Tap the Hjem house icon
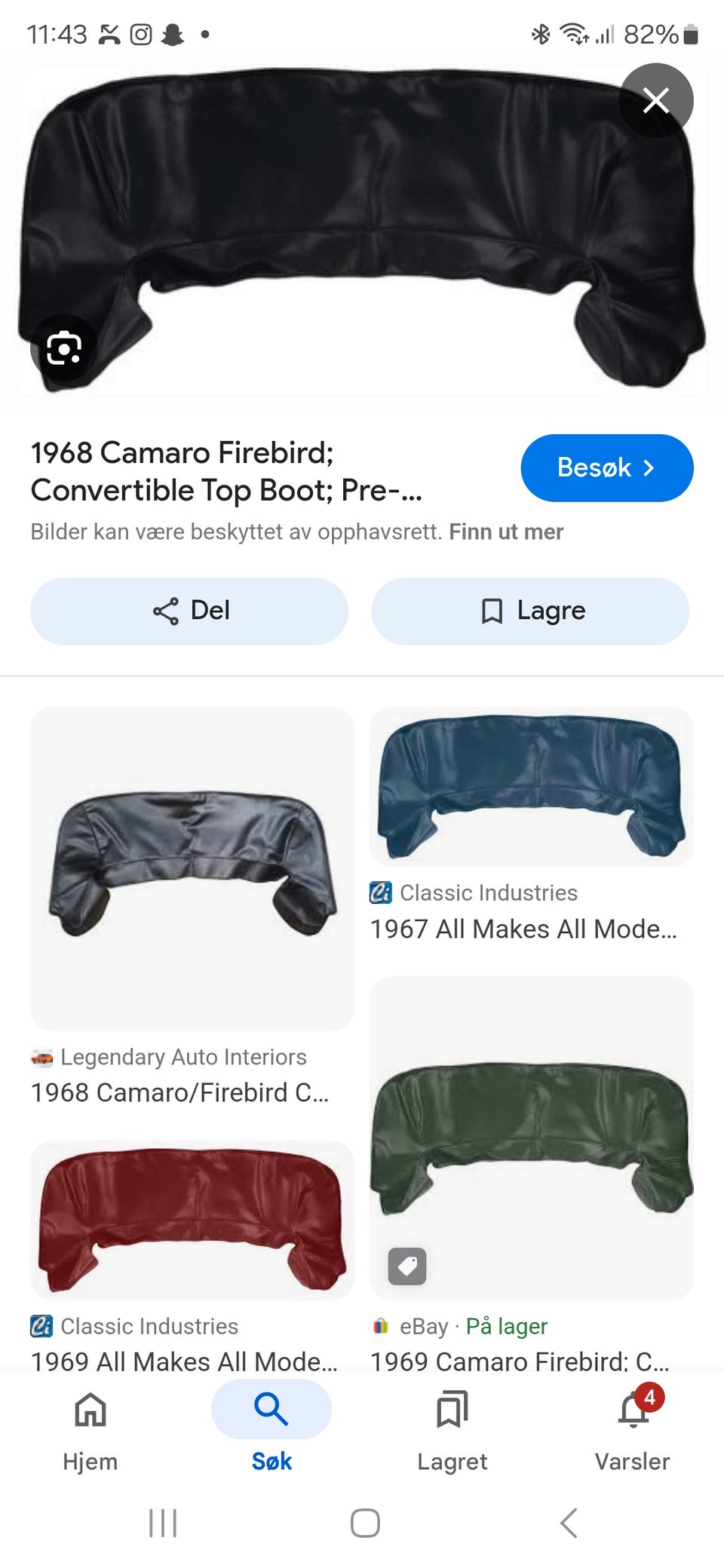 90,1408
